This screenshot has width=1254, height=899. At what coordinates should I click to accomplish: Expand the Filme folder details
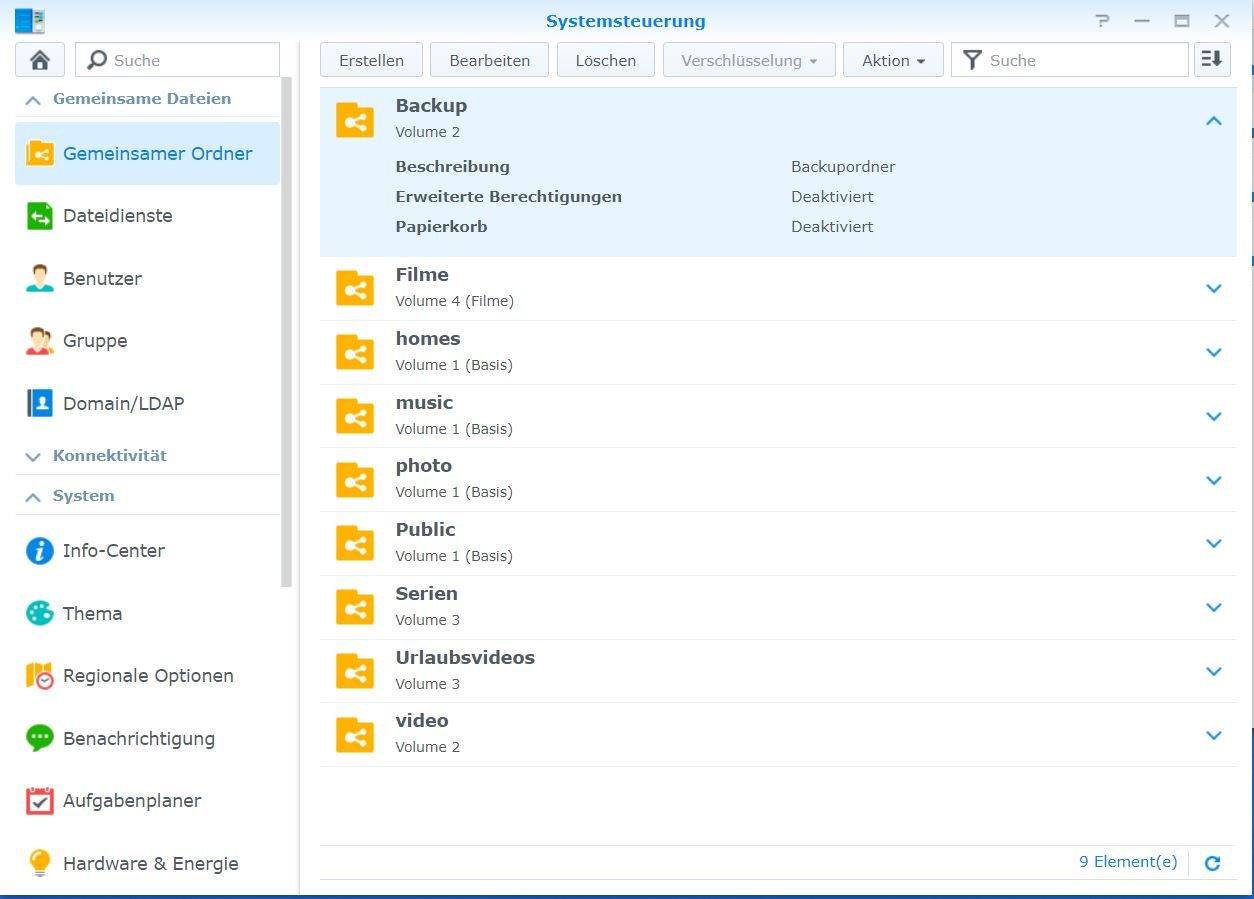[1213, 288]
